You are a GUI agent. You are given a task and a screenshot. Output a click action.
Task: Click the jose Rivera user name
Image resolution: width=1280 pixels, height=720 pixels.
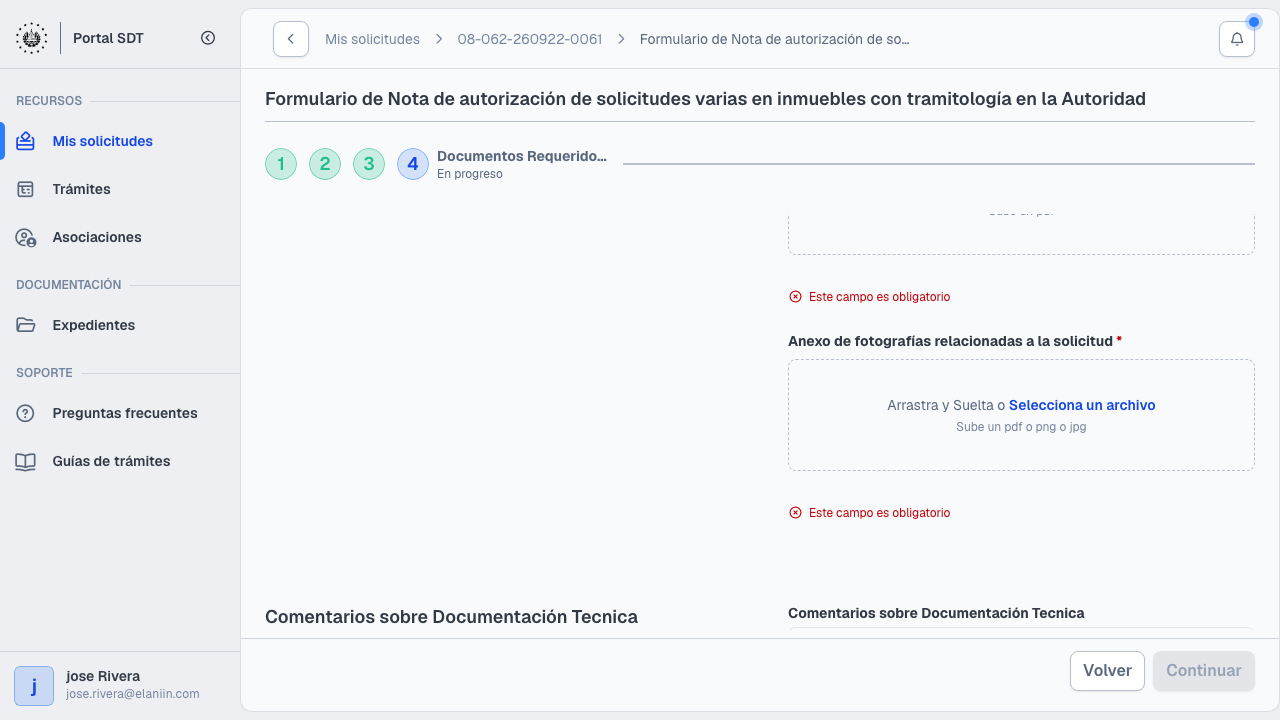pyautogui.click(x=103, y=676)
